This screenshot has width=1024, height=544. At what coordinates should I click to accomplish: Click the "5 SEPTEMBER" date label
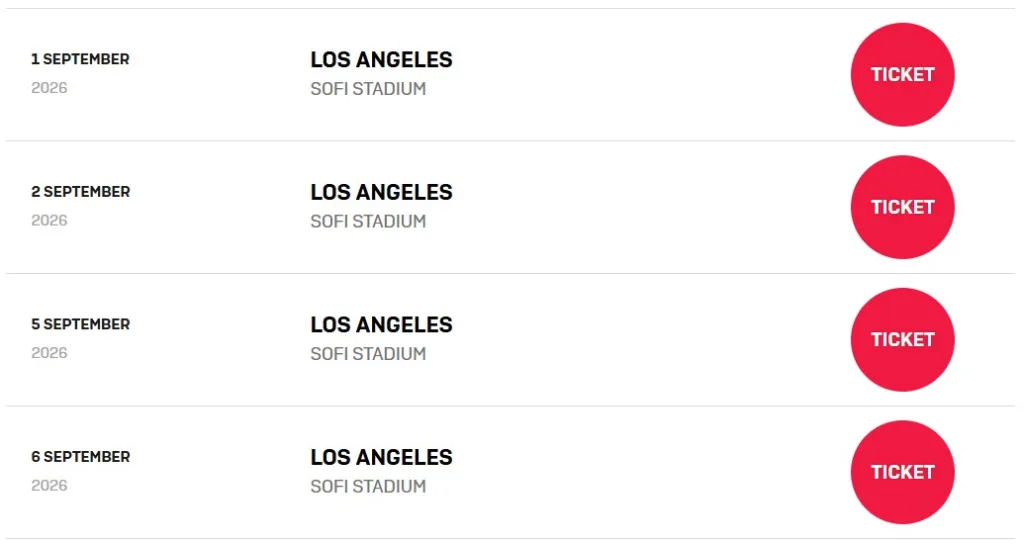tap(80, 324)
